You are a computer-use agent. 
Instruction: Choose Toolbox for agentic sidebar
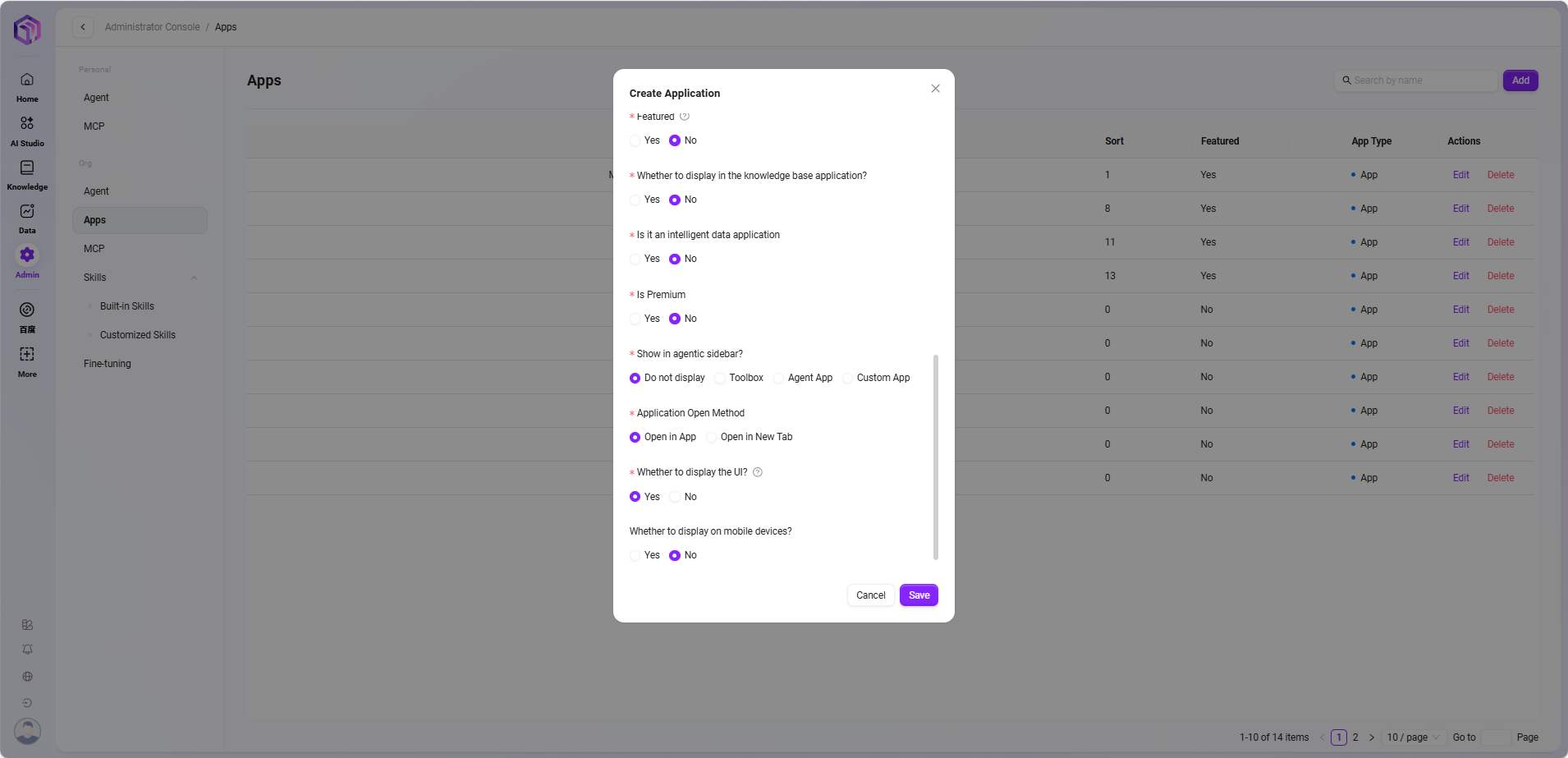click(x=720, y=378)
